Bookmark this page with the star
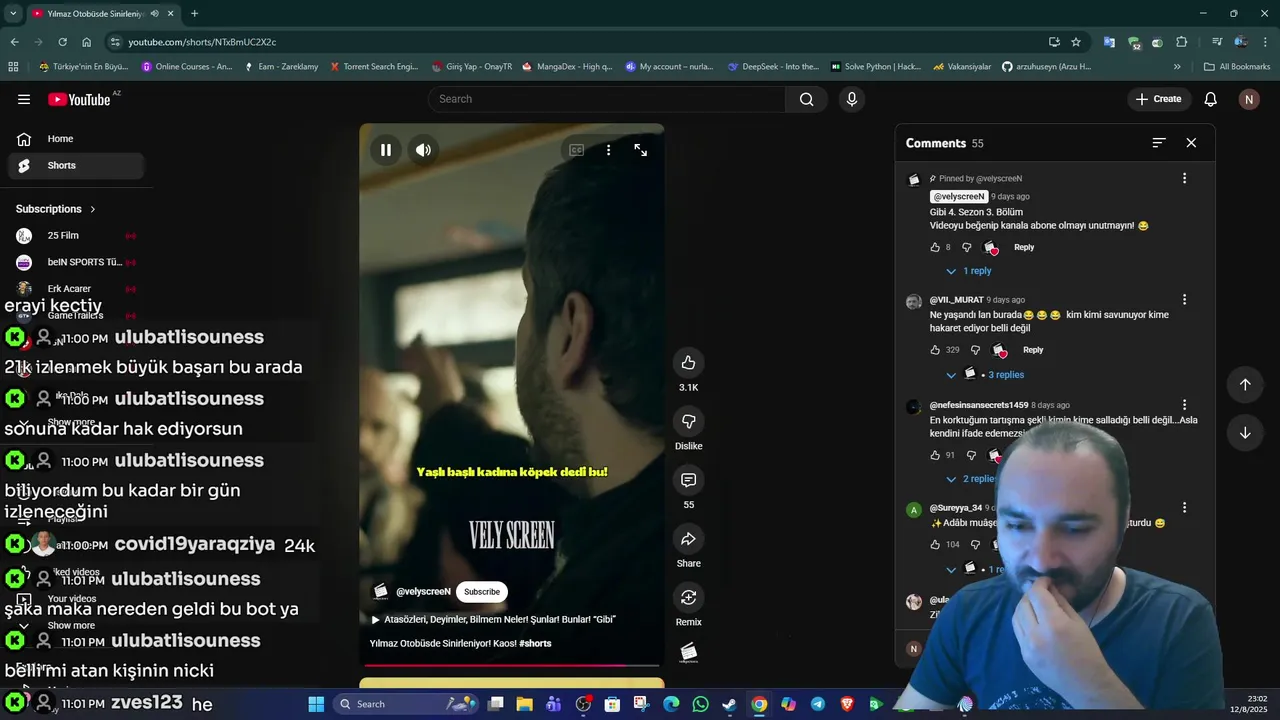Image resolution: width=1280 pixels, height=720 pixels. tap(1076, 42)
